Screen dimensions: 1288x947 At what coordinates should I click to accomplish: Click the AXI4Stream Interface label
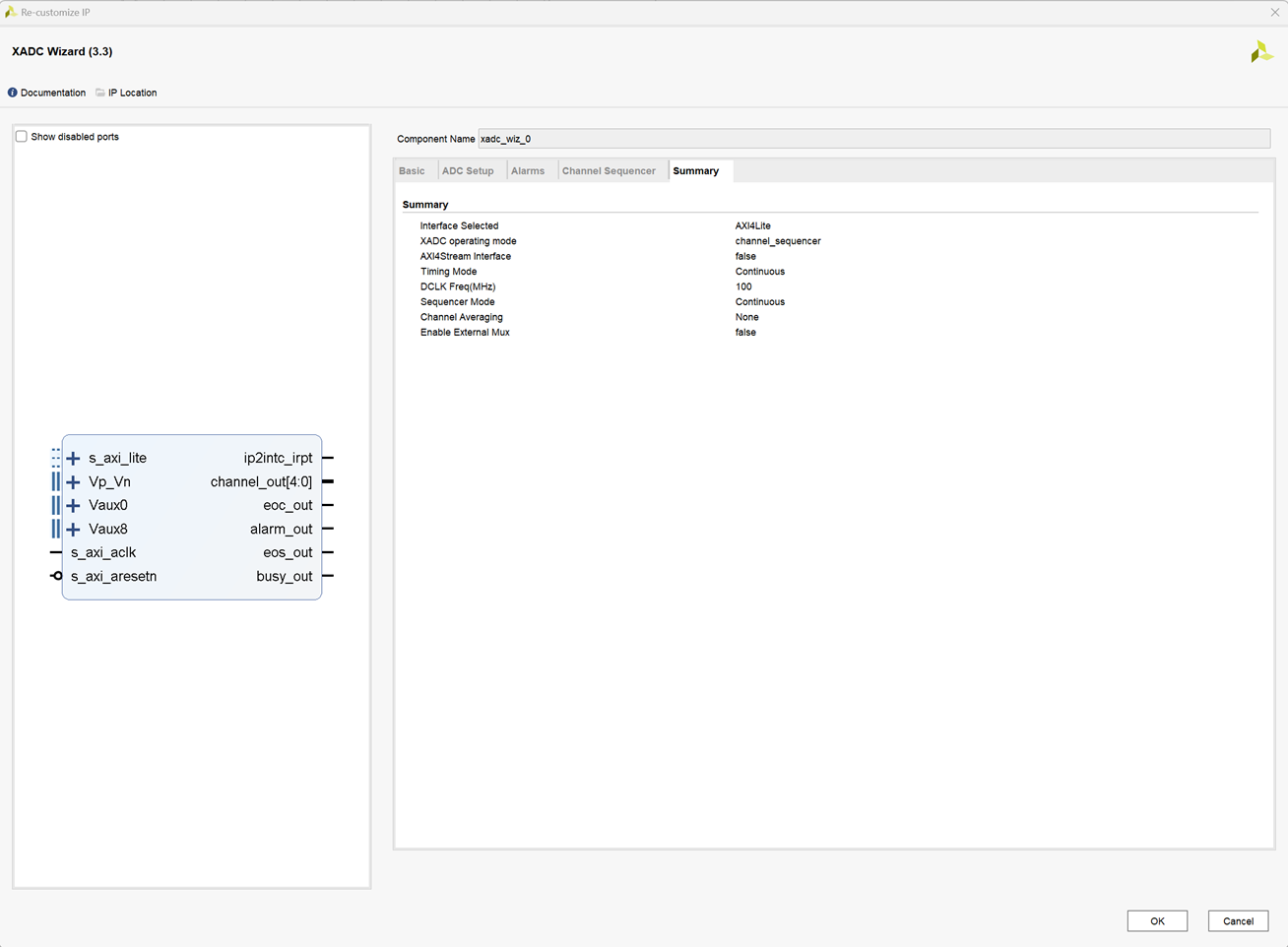tap(466, 256)
